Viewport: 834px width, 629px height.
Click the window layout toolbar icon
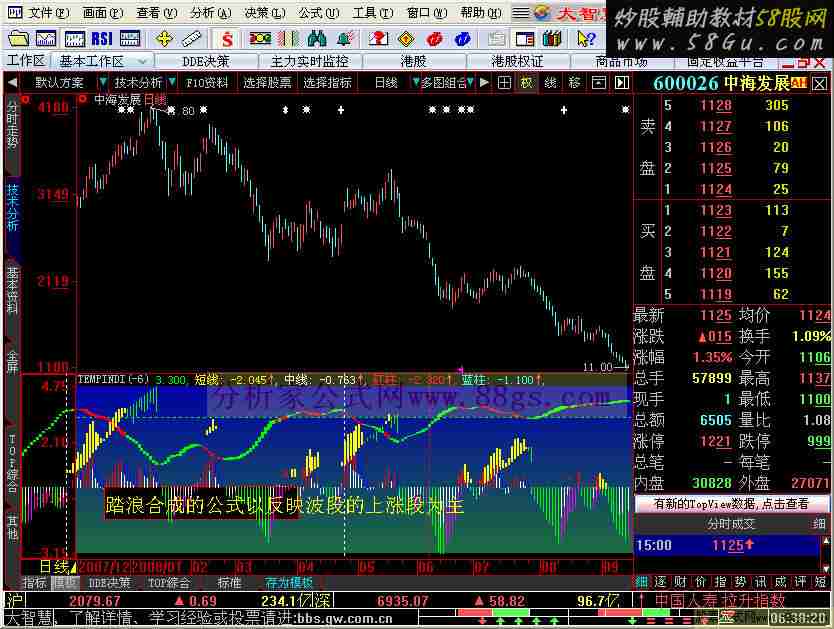(524, 38)
